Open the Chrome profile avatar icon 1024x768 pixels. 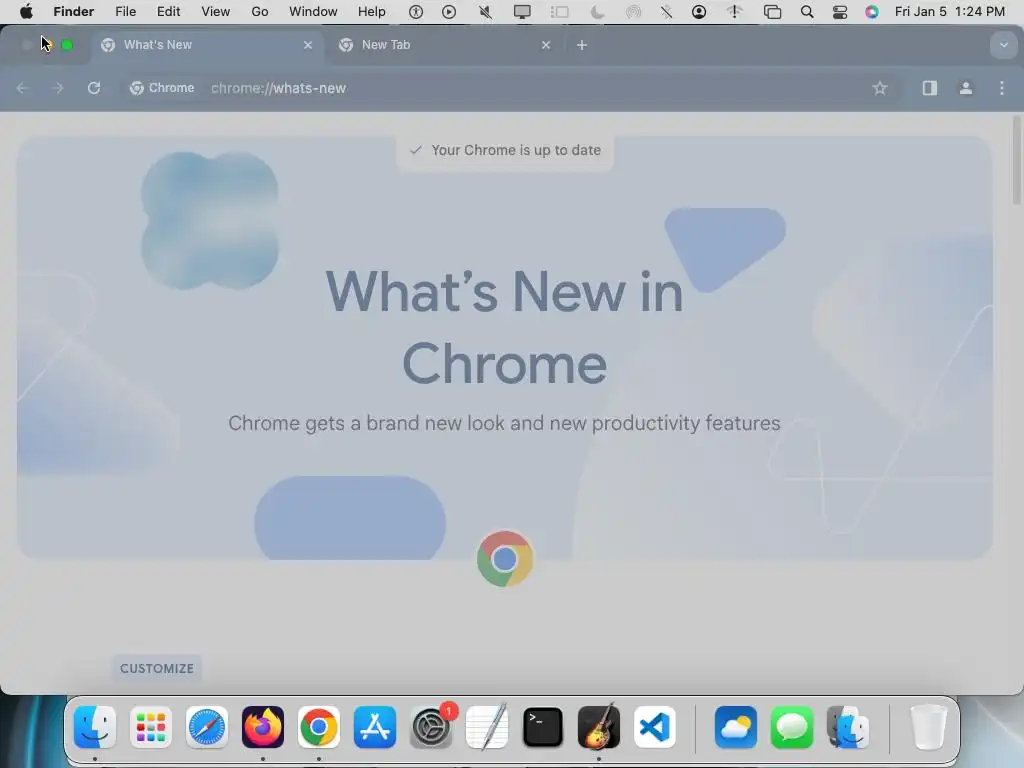point(966,88)
